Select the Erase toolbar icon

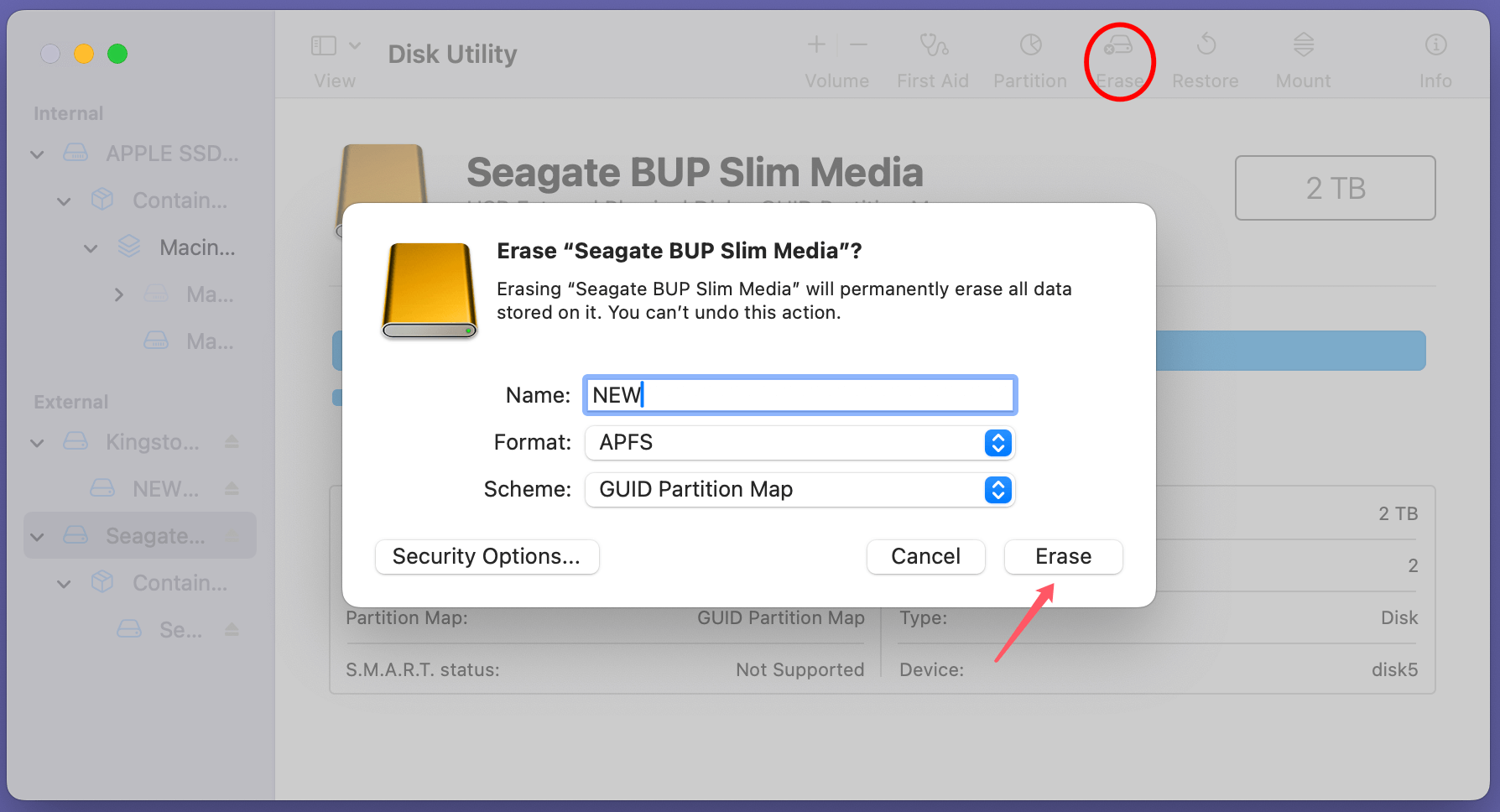1119,59
